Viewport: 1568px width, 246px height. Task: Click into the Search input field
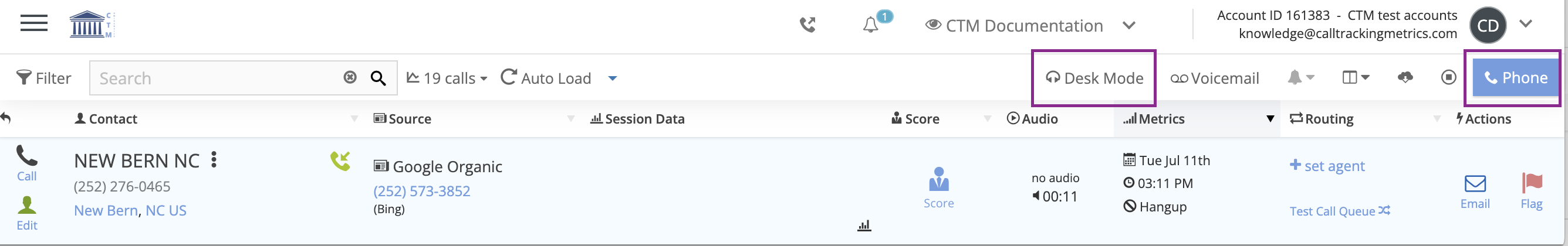(213, 78)
